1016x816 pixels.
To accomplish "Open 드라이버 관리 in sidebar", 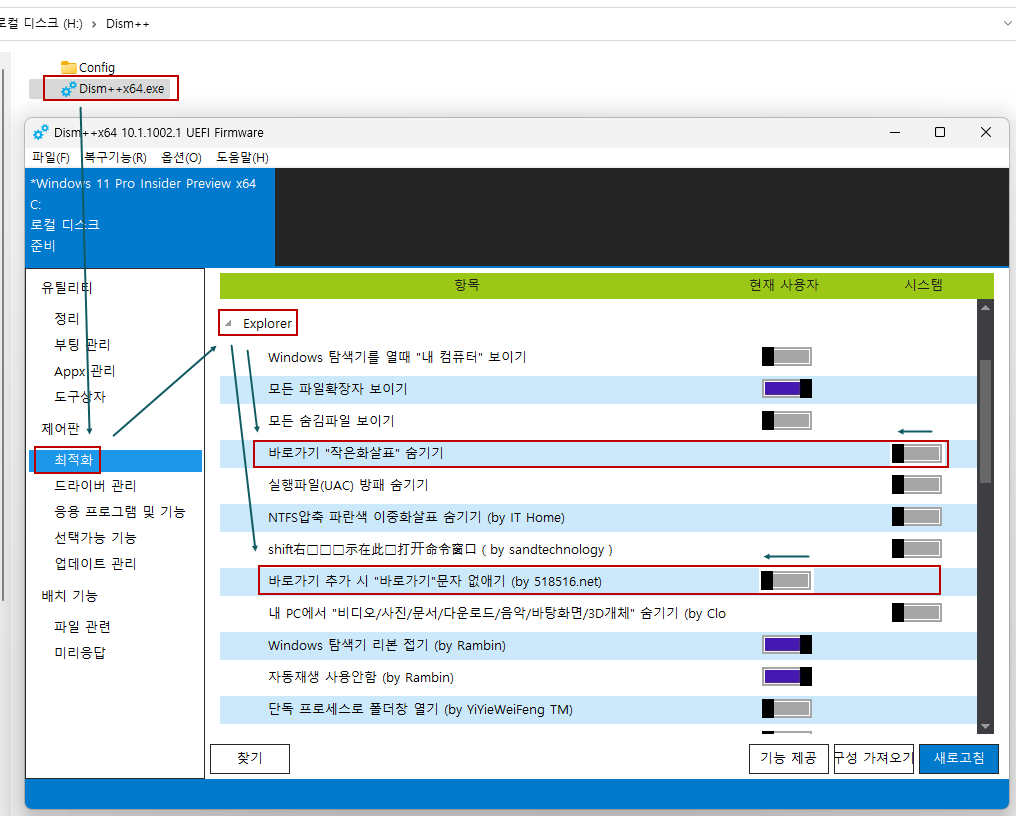I will coord(95,485).
